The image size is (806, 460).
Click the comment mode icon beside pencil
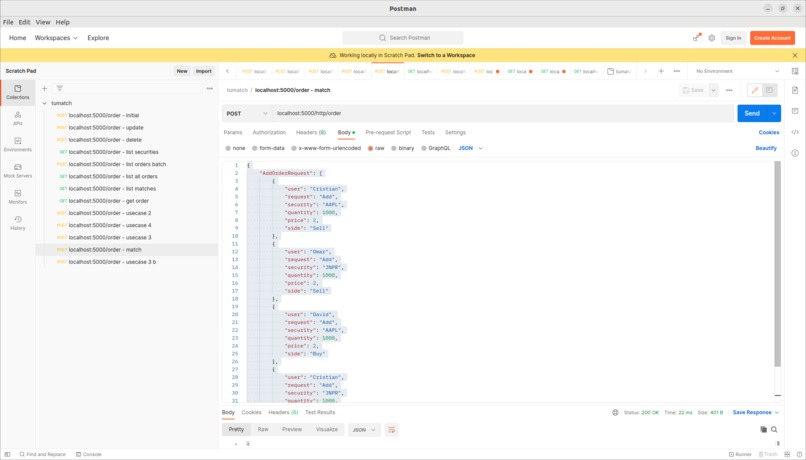769,90
